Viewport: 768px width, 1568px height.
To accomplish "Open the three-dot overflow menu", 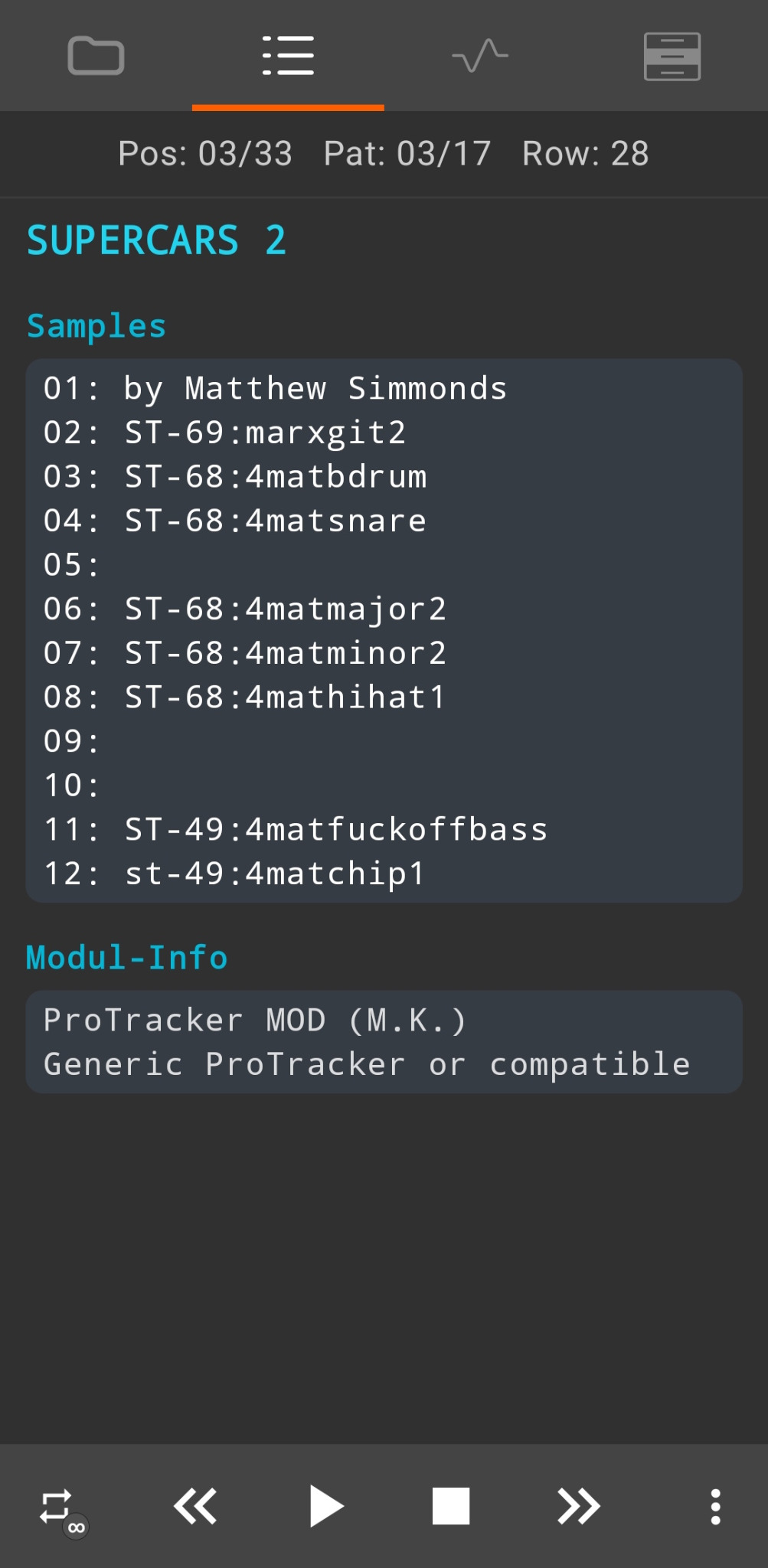I will pos(715,1507).
